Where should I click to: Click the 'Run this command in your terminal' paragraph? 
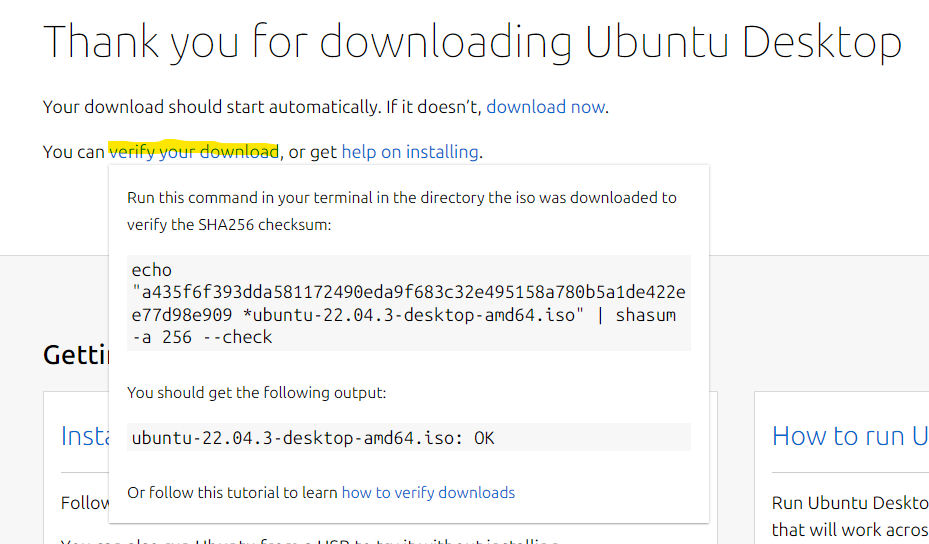(x=402, y=211)
